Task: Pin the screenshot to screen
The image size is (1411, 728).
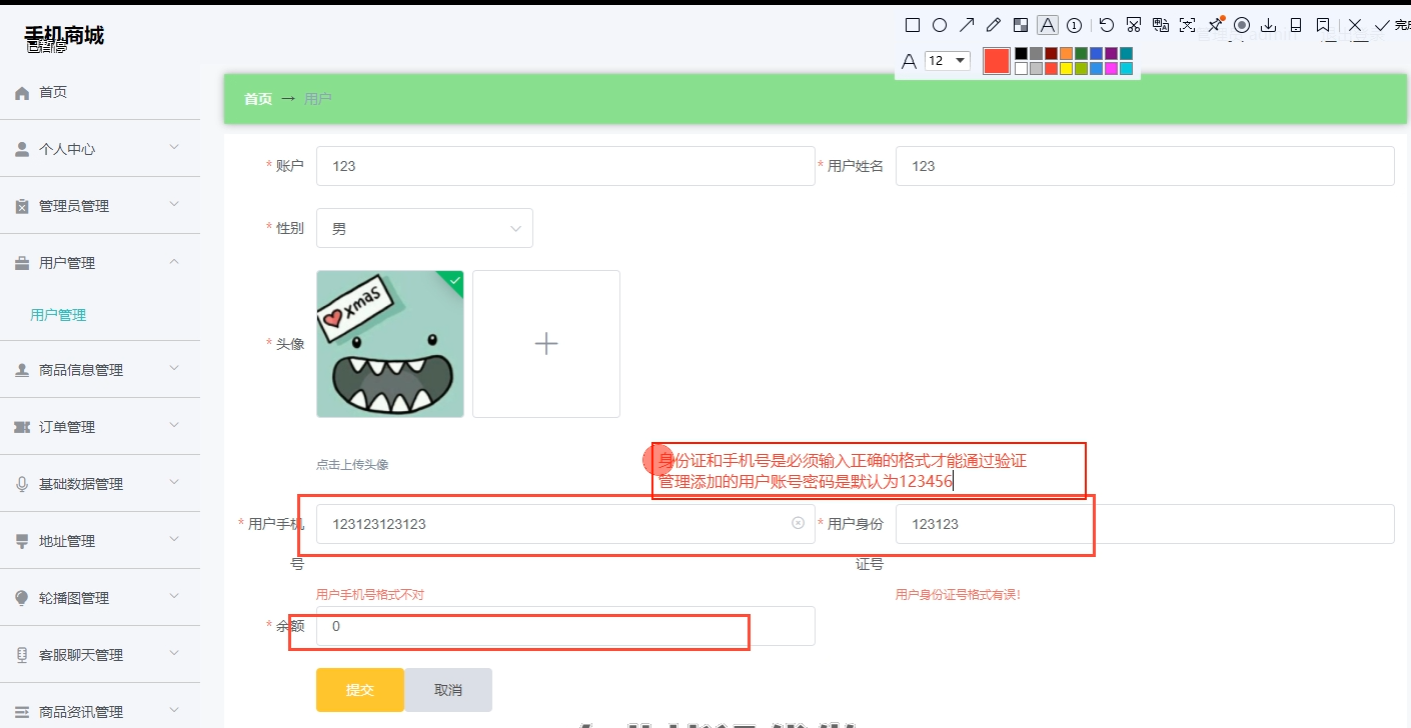Action: point(1215,24)
